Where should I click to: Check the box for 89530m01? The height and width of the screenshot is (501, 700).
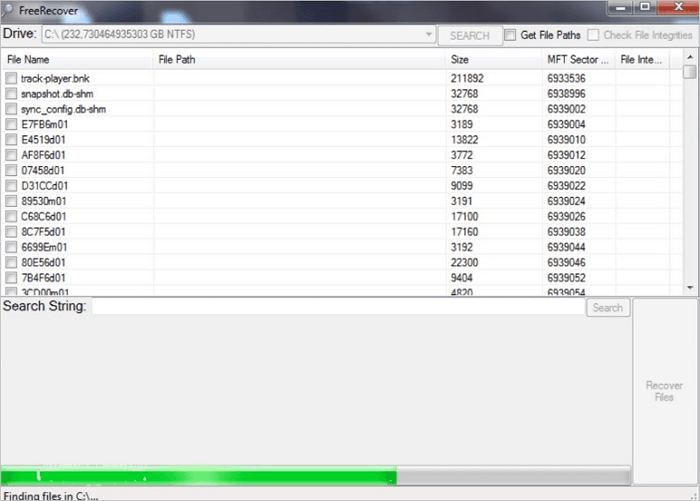click(x=11, y=201)
